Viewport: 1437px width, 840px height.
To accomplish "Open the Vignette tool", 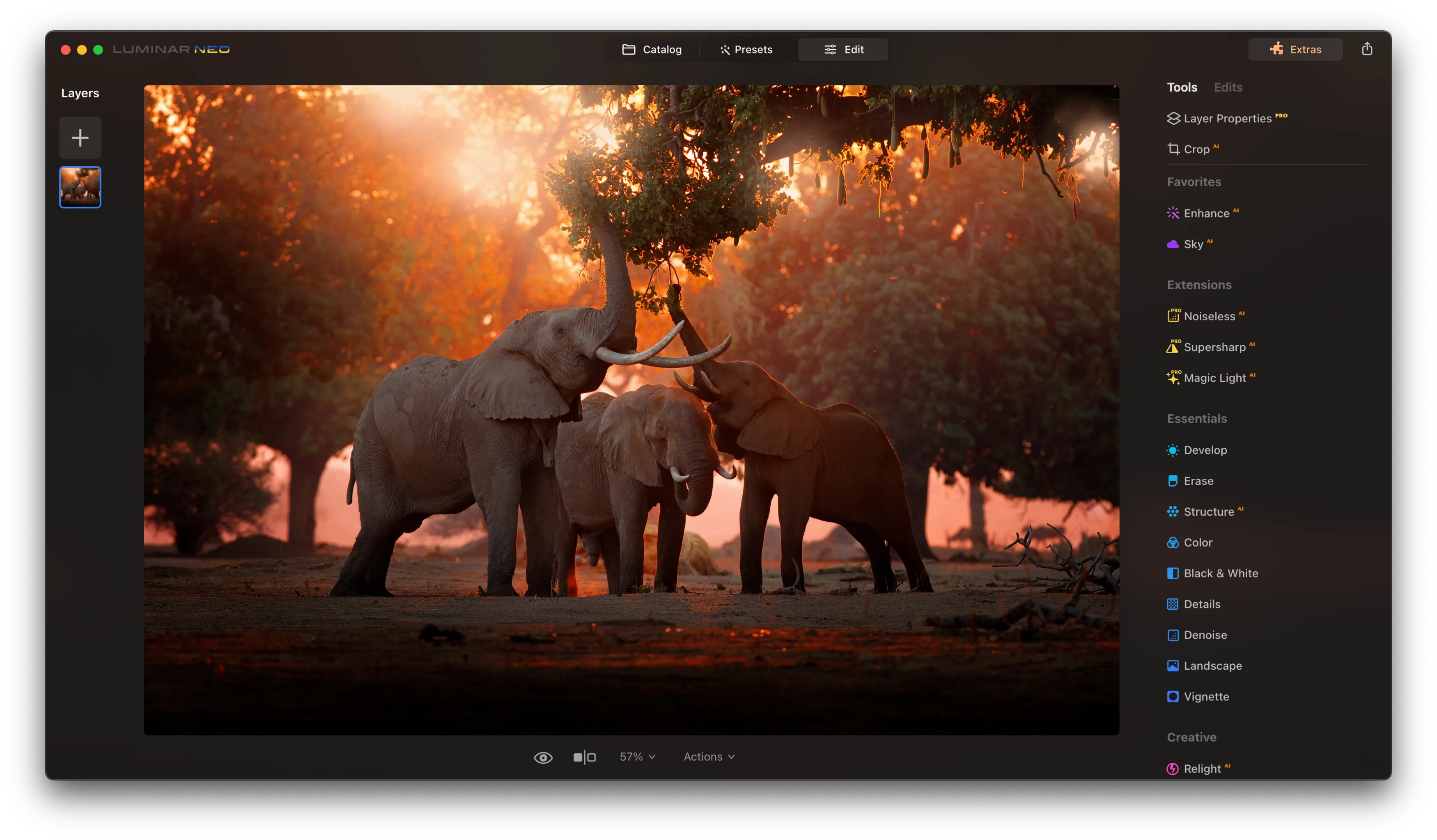I will (1205, 696).
